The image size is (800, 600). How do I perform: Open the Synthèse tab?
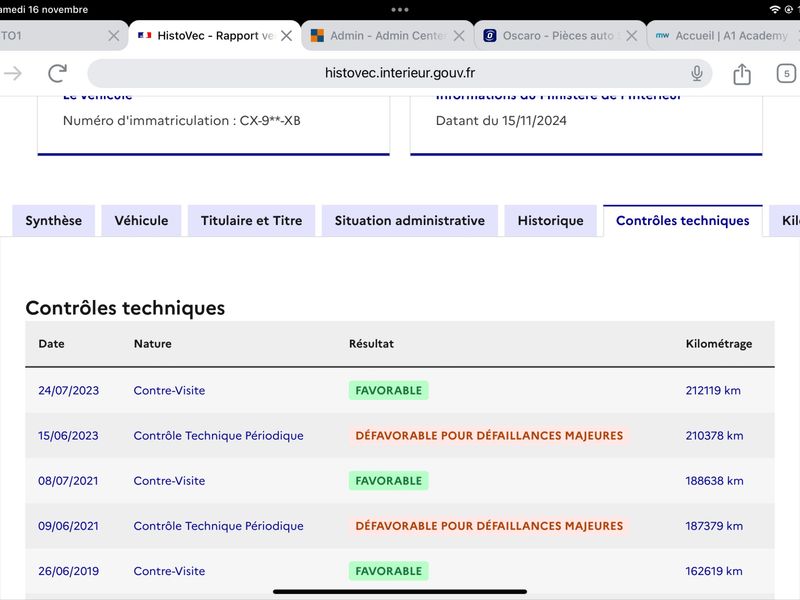54,221
